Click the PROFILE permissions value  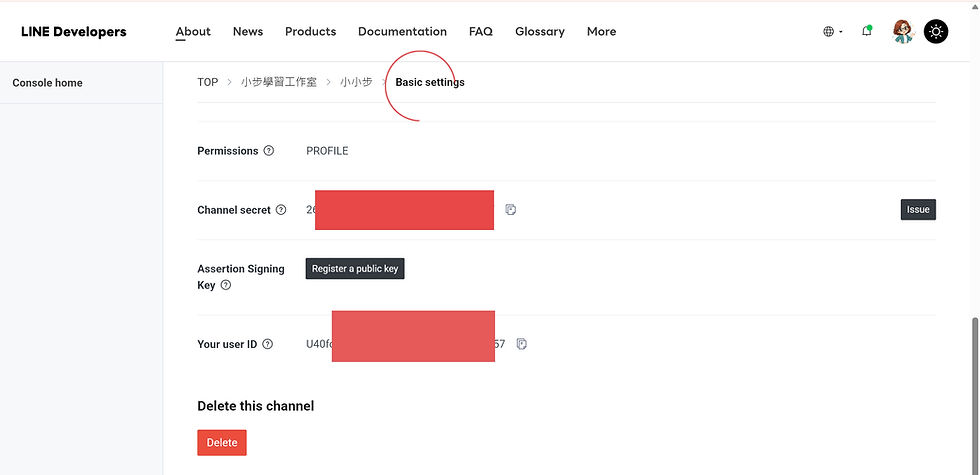pos(327,151)
